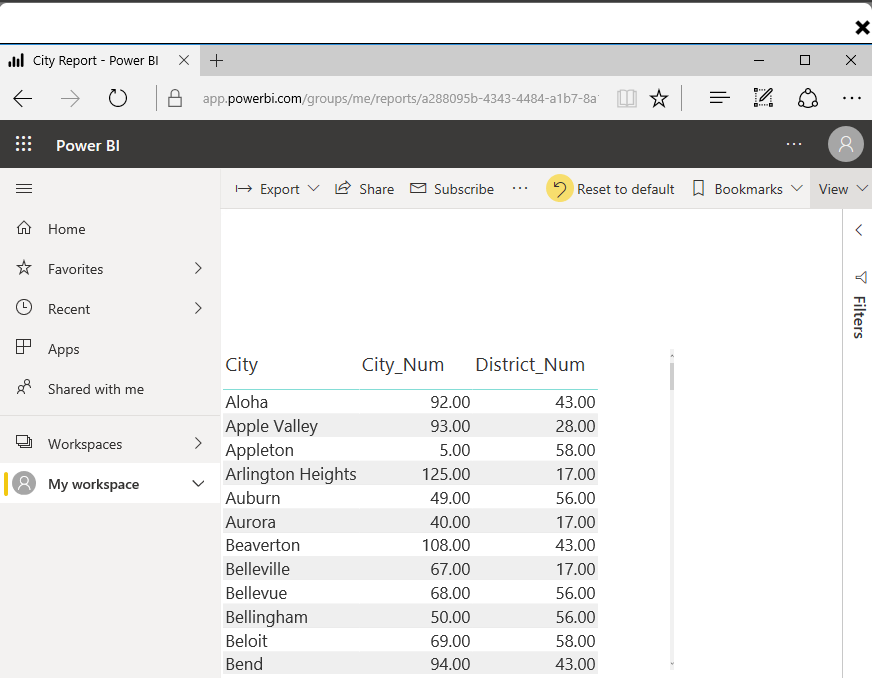
Task: Collapse My workspace in the sidebar
Action: pos(199,483)
